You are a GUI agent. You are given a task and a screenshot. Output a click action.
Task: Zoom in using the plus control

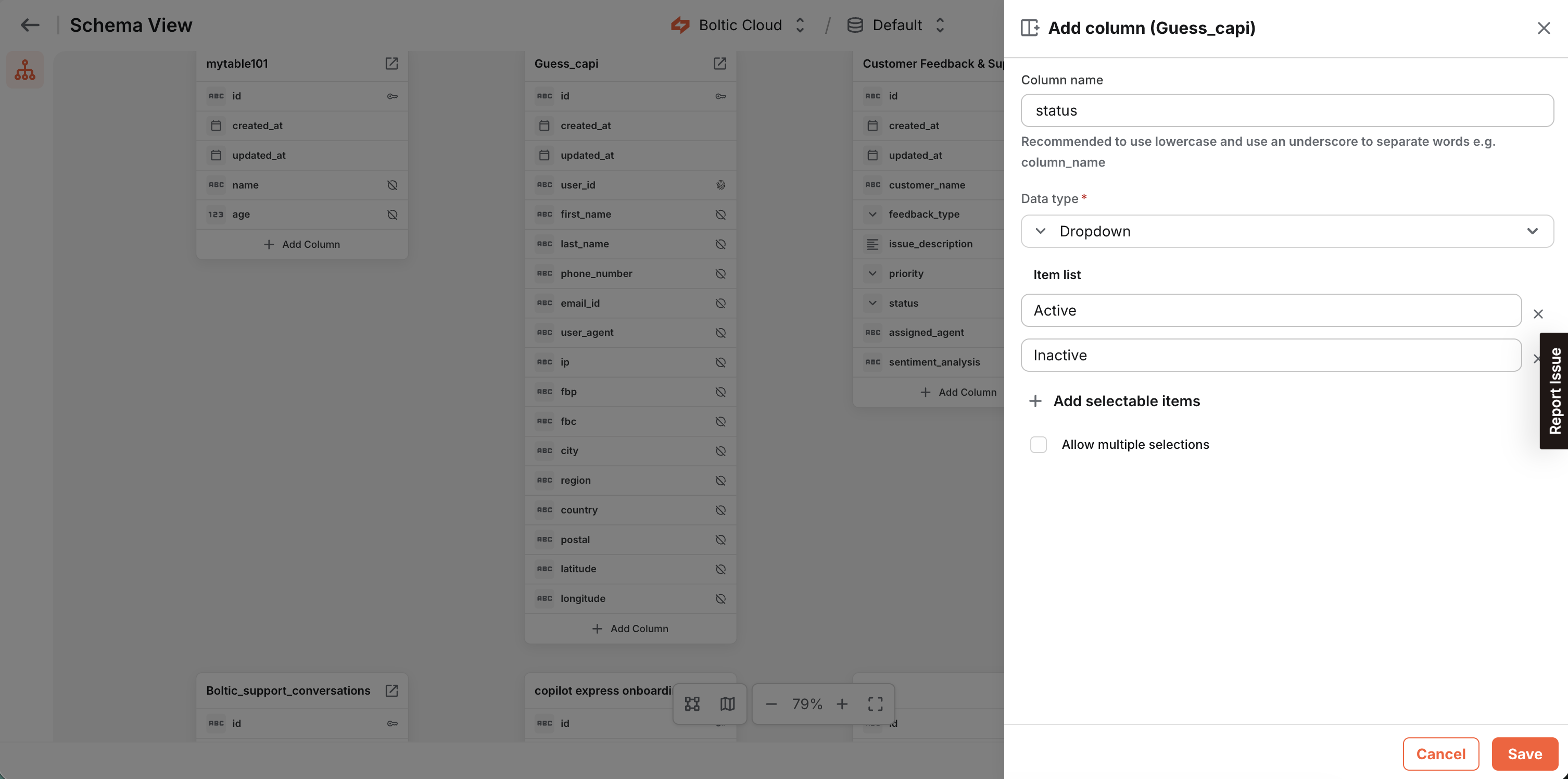tap(842, 703)
